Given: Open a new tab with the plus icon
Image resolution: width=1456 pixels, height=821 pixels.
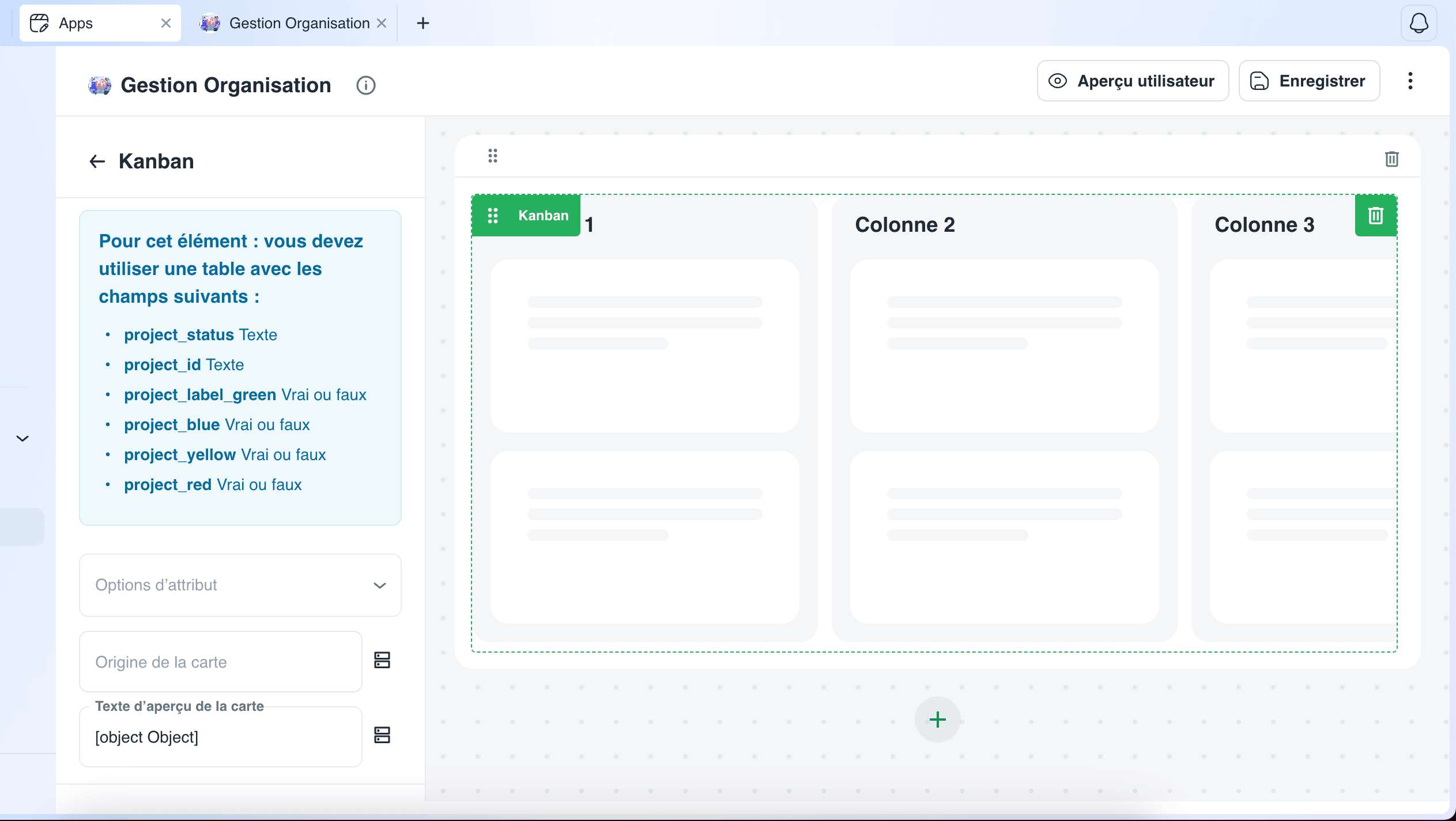Looking at the screenshot, I should click(423, 23).
